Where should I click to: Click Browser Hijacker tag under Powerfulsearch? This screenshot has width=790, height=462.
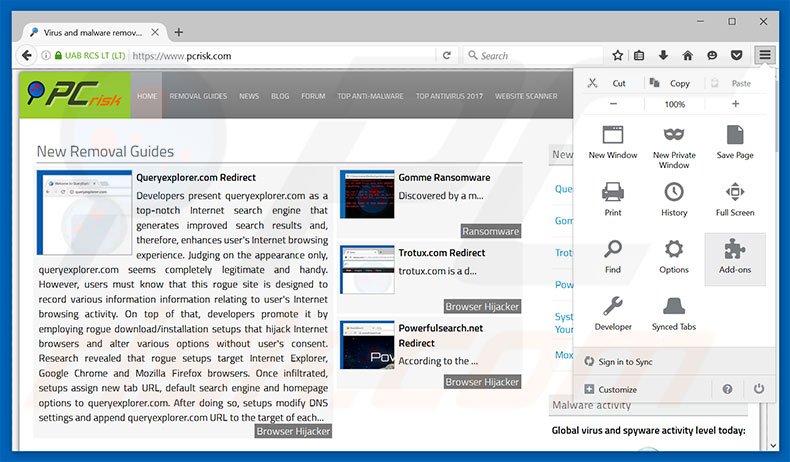(x=482, y=382)
